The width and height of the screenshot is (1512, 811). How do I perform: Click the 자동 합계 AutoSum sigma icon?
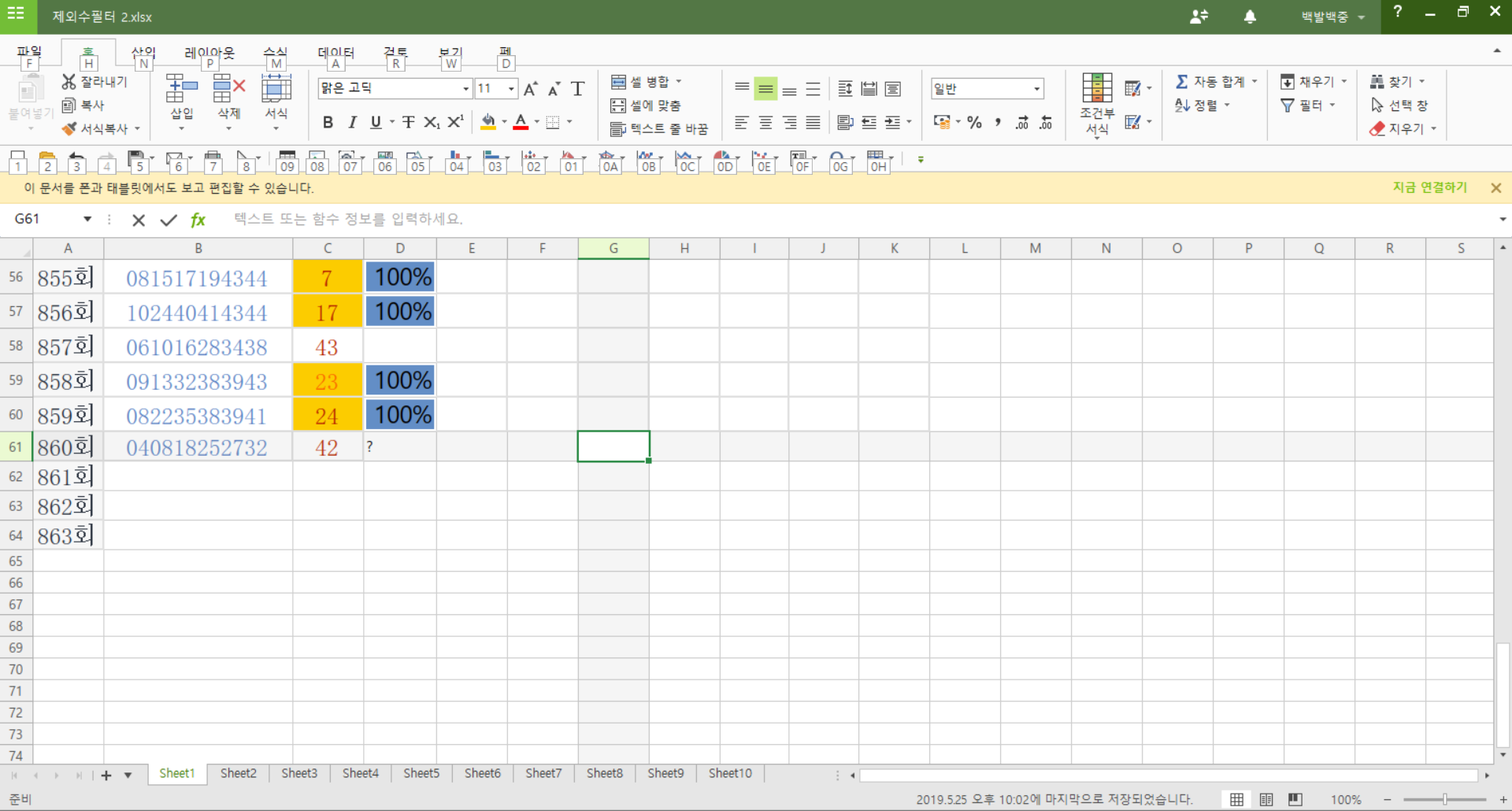pos(1182,81)
